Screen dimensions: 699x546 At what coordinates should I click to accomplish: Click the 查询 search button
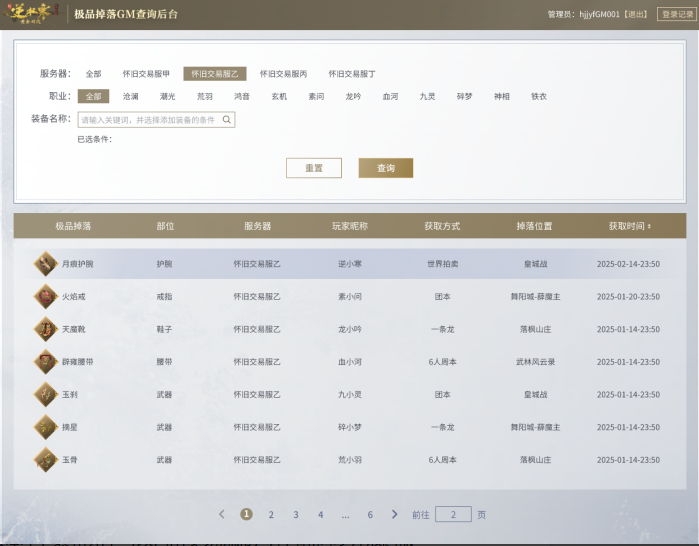click(x=385, y=168)
